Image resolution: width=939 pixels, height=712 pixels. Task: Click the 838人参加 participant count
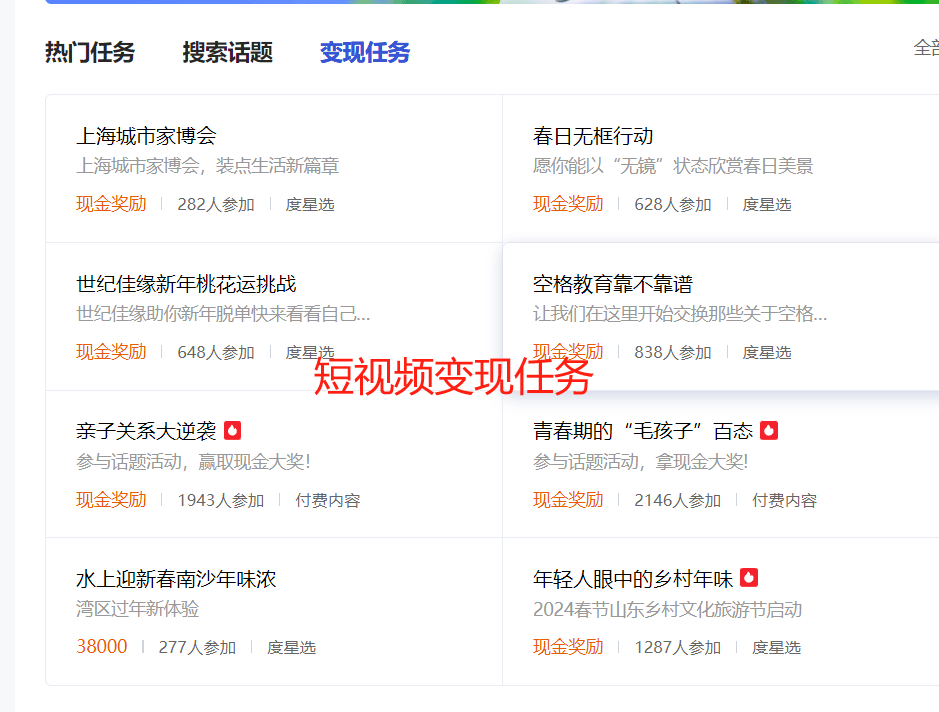point(673,353)
